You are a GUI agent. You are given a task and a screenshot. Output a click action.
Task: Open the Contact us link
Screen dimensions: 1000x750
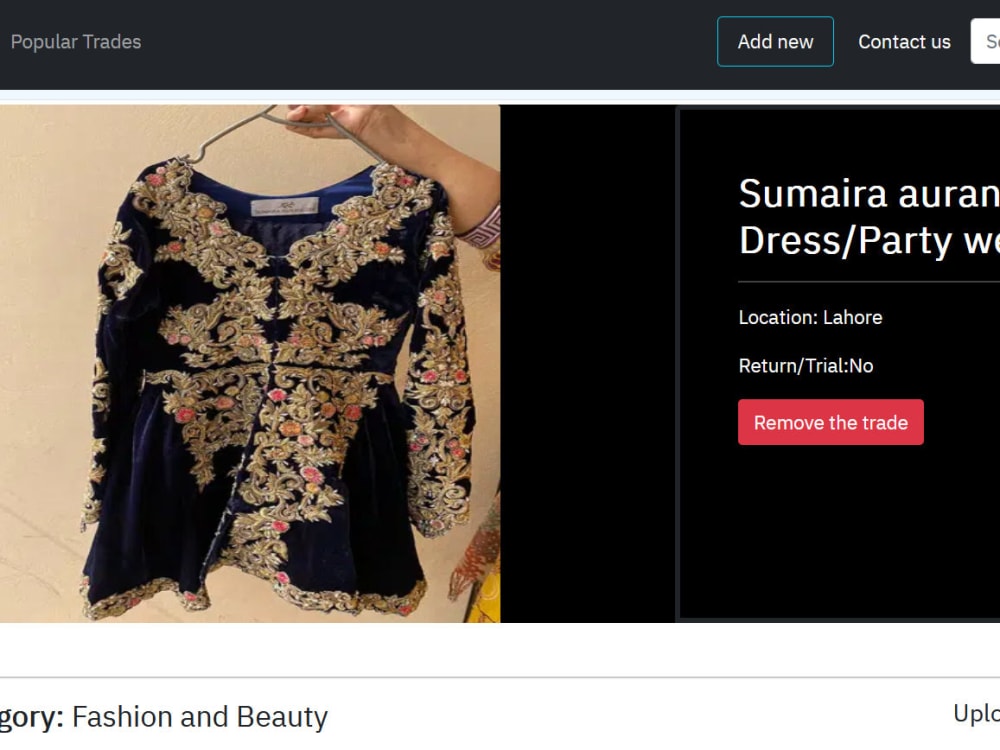pyautogui.click(x=904, y=42)
